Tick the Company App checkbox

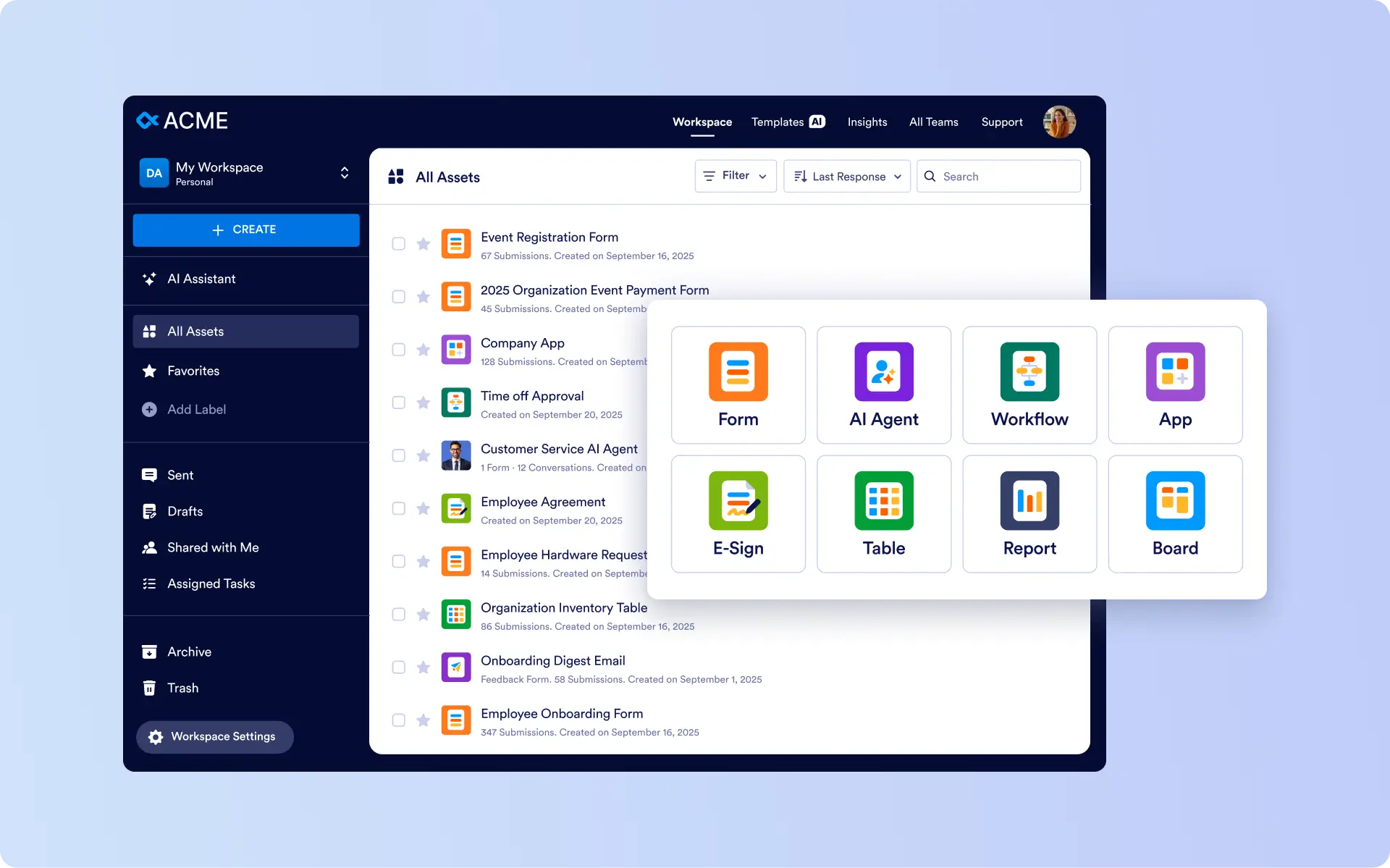(x=398, y=350)
